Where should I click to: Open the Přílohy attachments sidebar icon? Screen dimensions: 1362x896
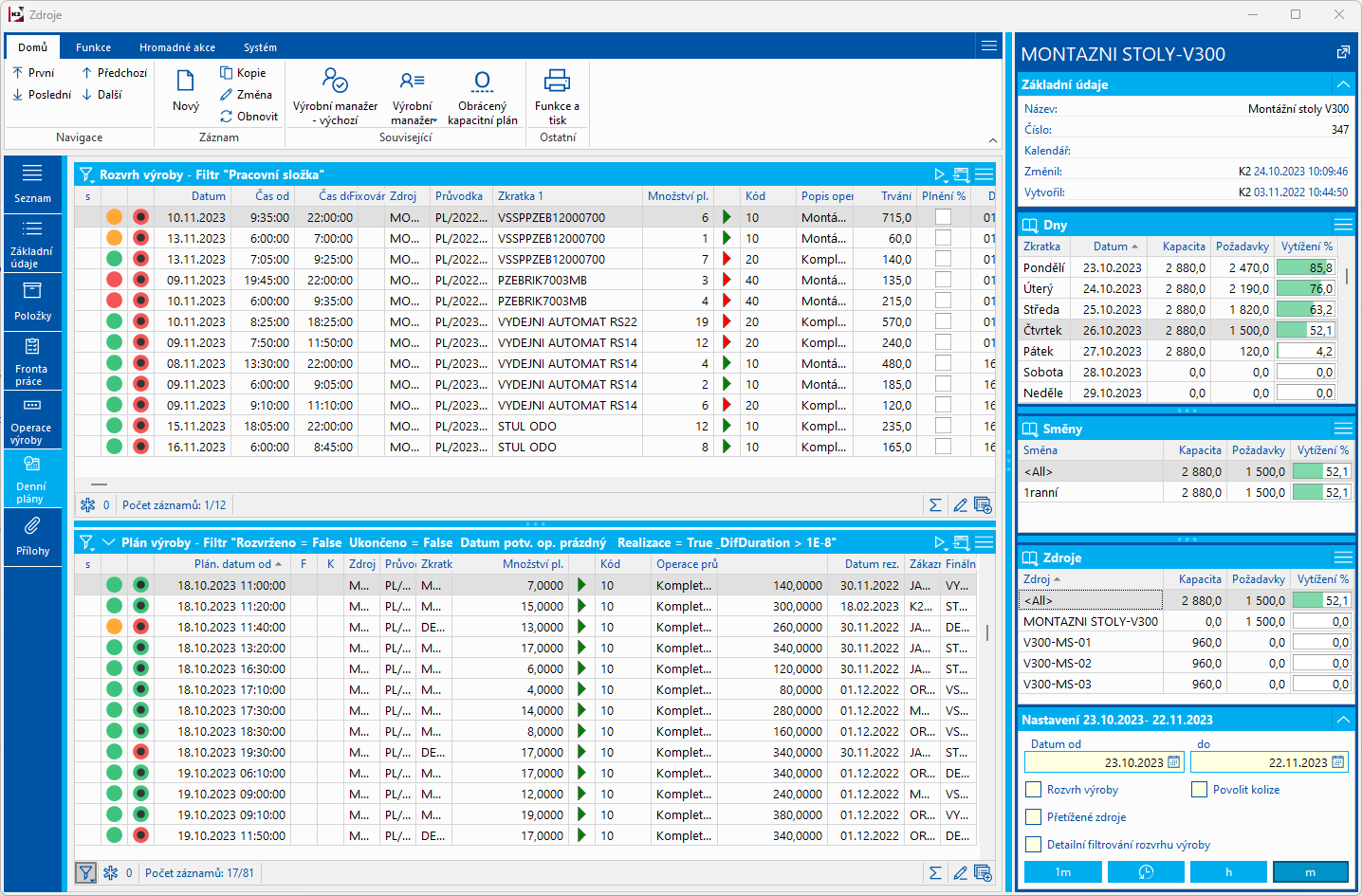pyautogui.click(x=32, y=526)
